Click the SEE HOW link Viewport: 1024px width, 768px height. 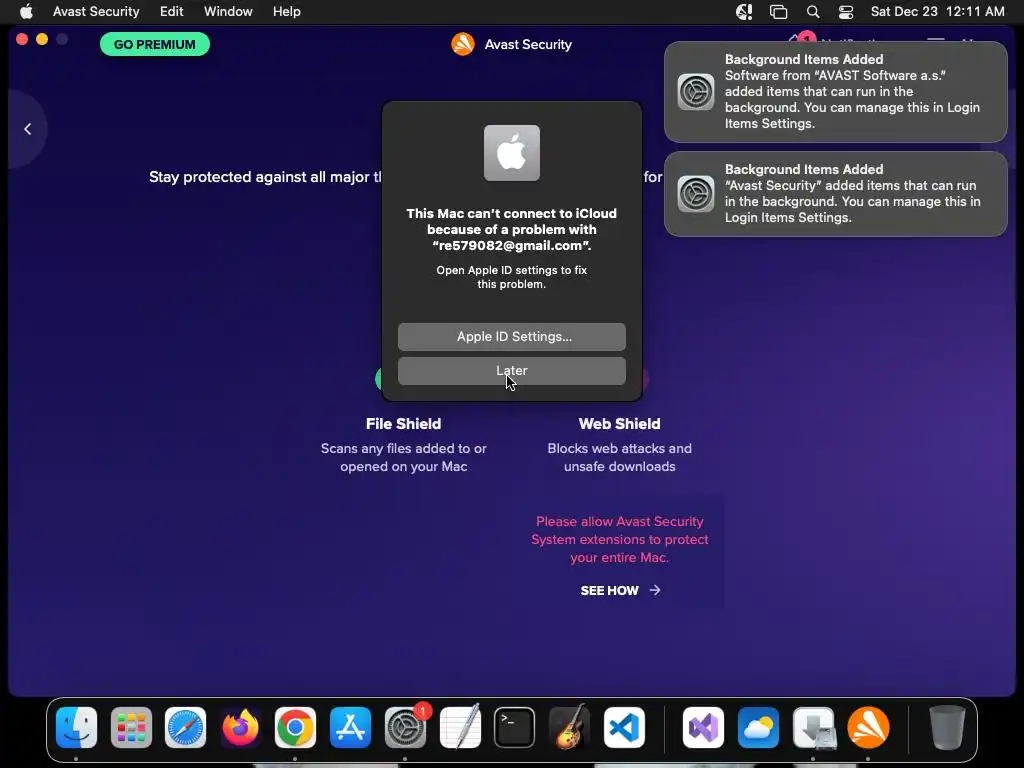620,590
